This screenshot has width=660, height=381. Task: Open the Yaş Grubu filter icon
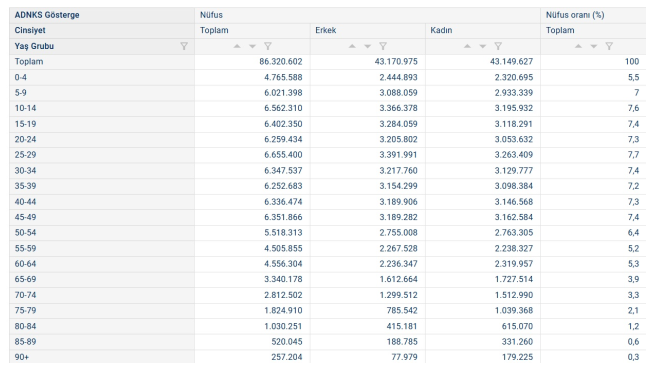click(x=184, y=46)
